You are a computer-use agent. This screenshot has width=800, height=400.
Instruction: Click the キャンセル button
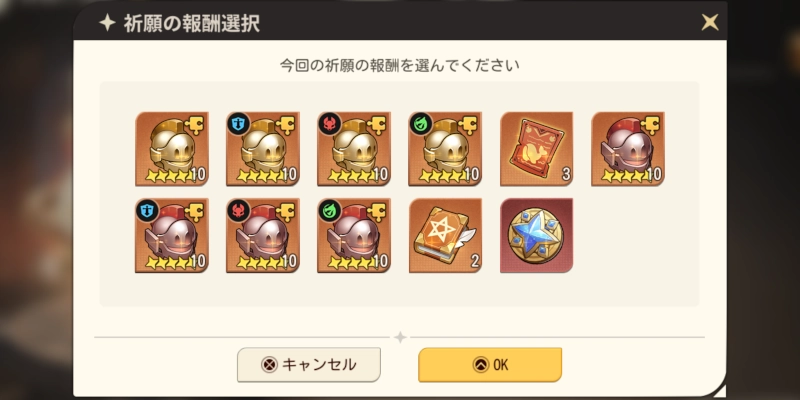(x=309, y=365)
